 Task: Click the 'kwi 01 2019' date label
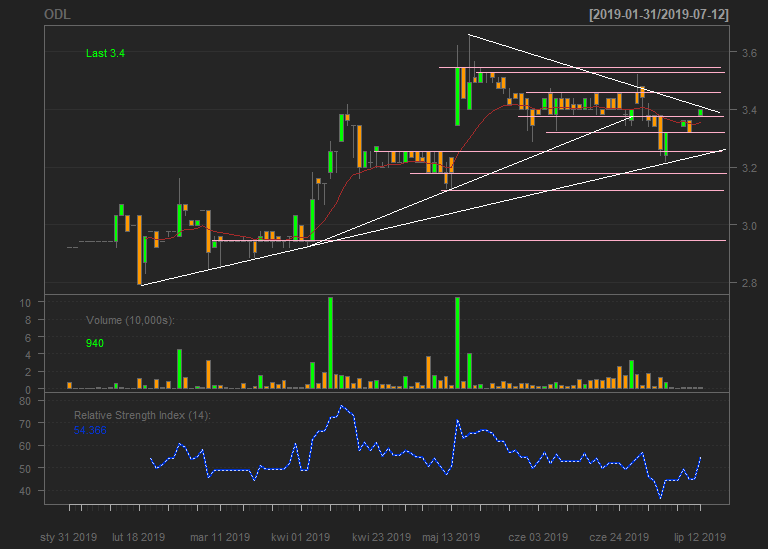(x=300, y=537)
